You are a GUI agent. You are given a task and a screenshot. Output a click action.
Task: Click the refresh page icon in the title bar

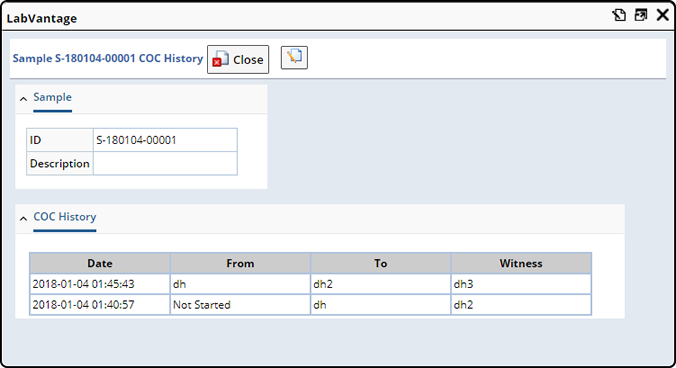pos(619,16)
